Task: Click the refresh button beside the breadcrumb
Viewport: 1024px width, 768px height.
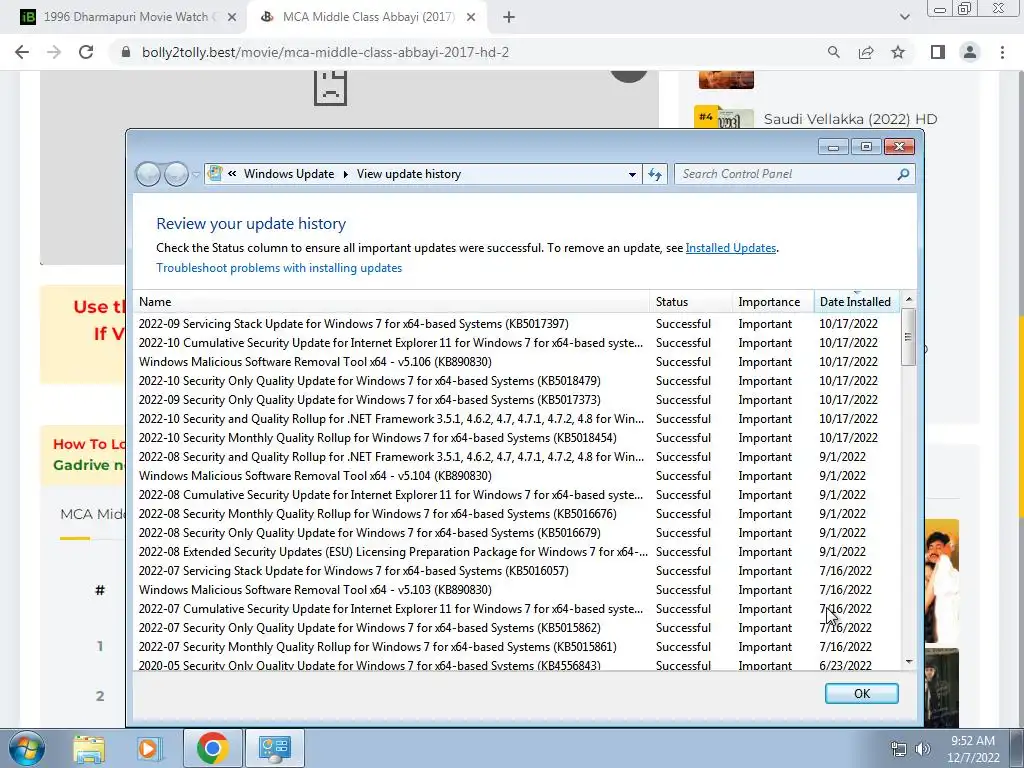Action: (655, 174)
